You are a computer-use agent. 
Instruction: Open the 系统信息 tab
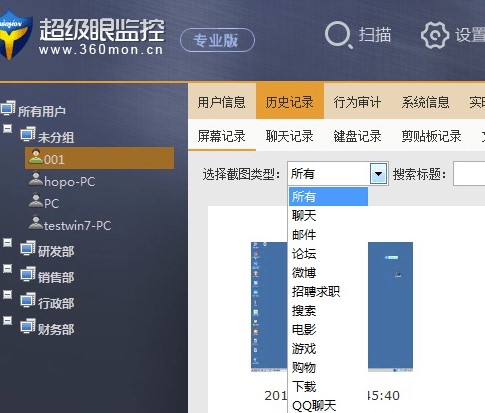coord(425,102)
